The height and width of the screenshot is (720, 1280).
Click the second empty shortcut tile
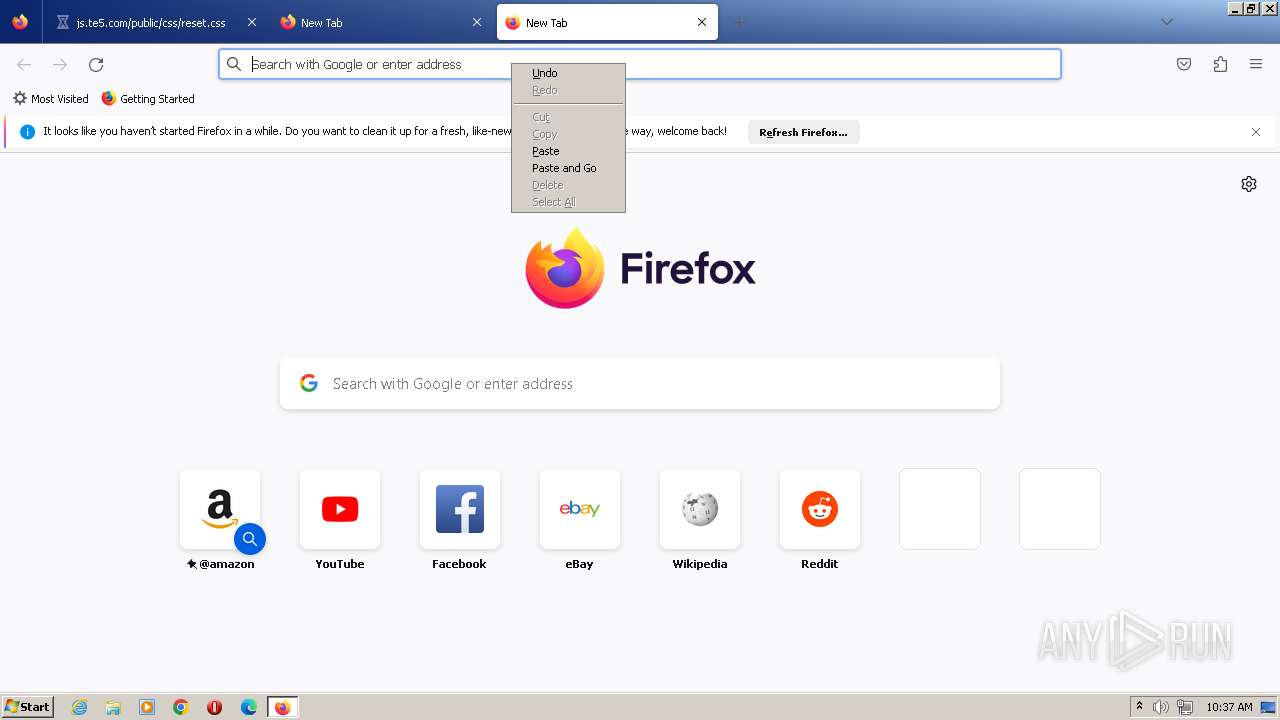point(1060,509)
